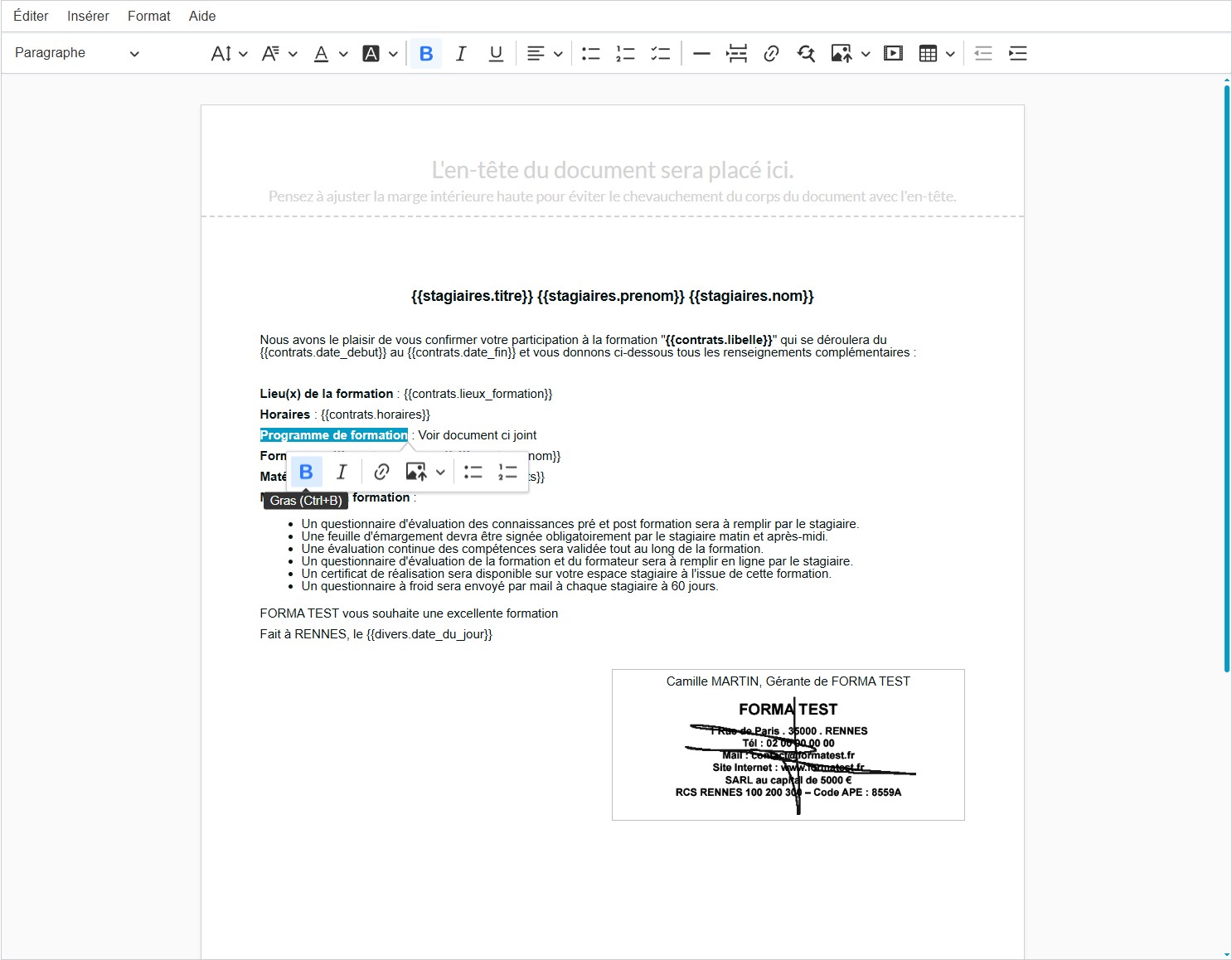
Task: Expand the font size dropdown
Action: pos(229,54)
